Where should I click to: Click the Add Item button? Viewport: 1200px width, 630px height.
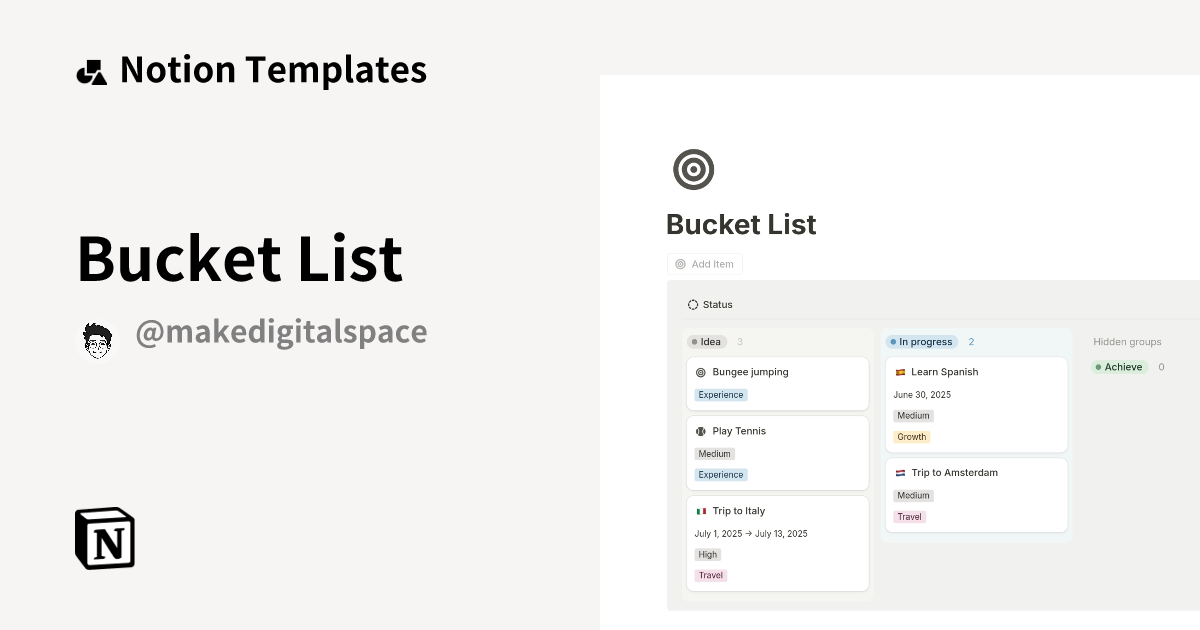(705, 264)
